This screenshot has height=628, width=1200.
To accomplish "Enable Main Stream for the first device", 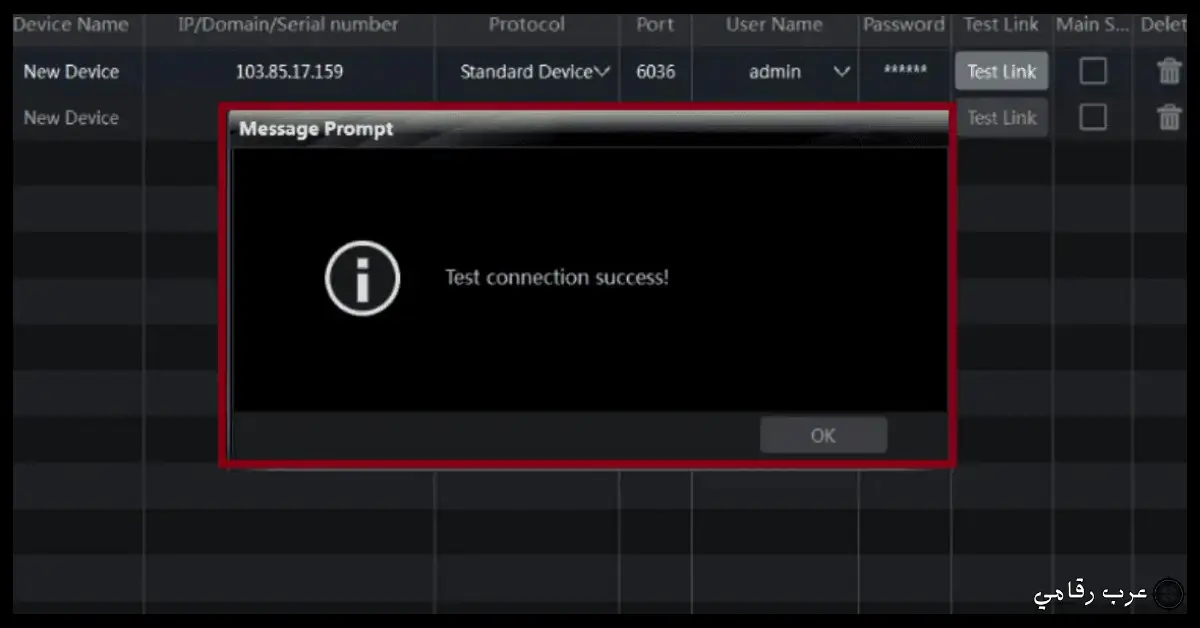I will [x=1093, y=71].
